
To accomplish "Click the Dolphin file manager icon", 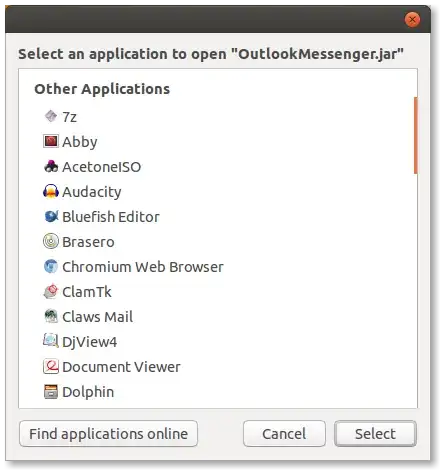I will point(51,391).
